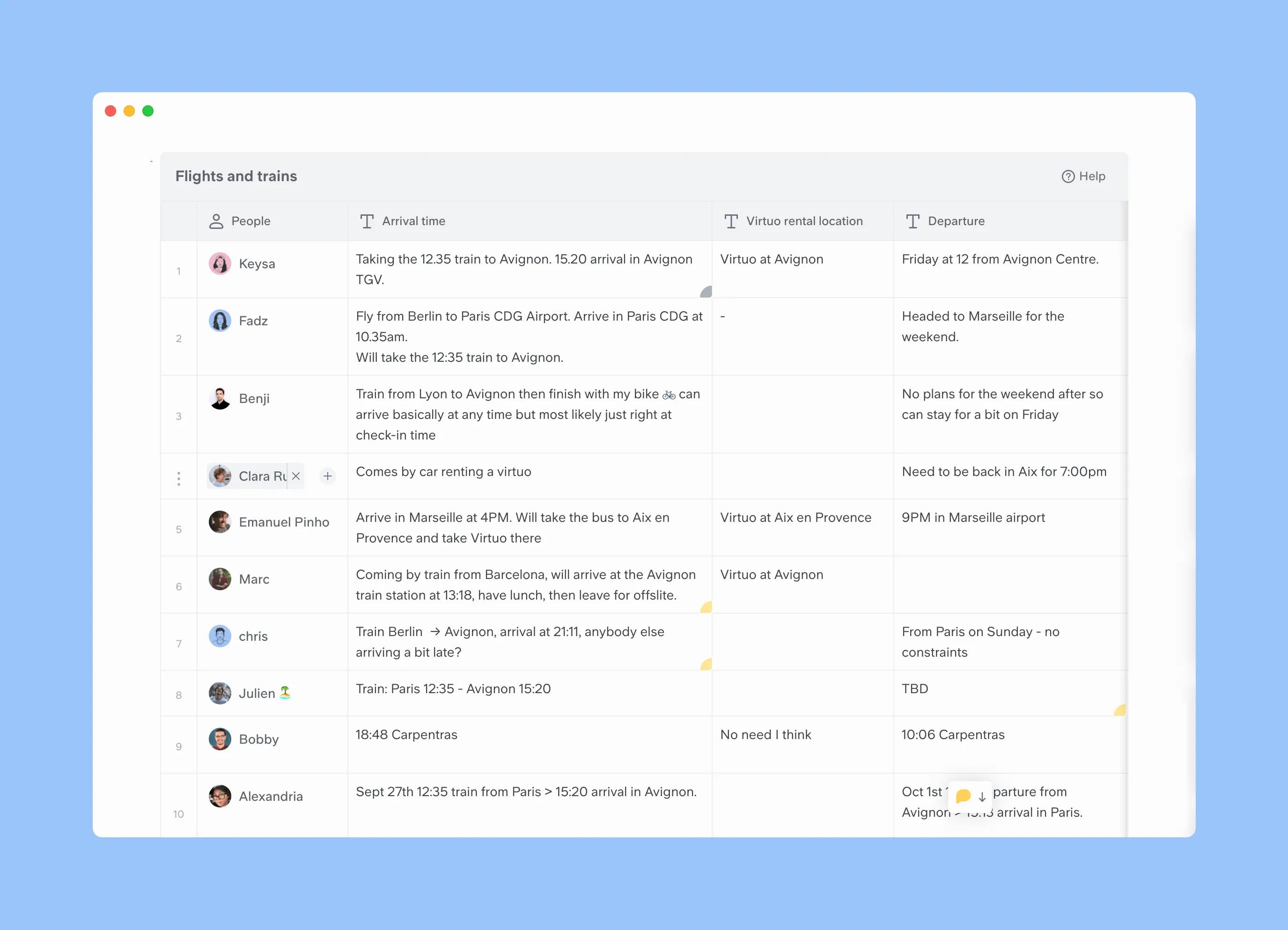Click Clara Ru's avatar
Viewport: 1288px width, 930px height.
(x=220, y=476)
